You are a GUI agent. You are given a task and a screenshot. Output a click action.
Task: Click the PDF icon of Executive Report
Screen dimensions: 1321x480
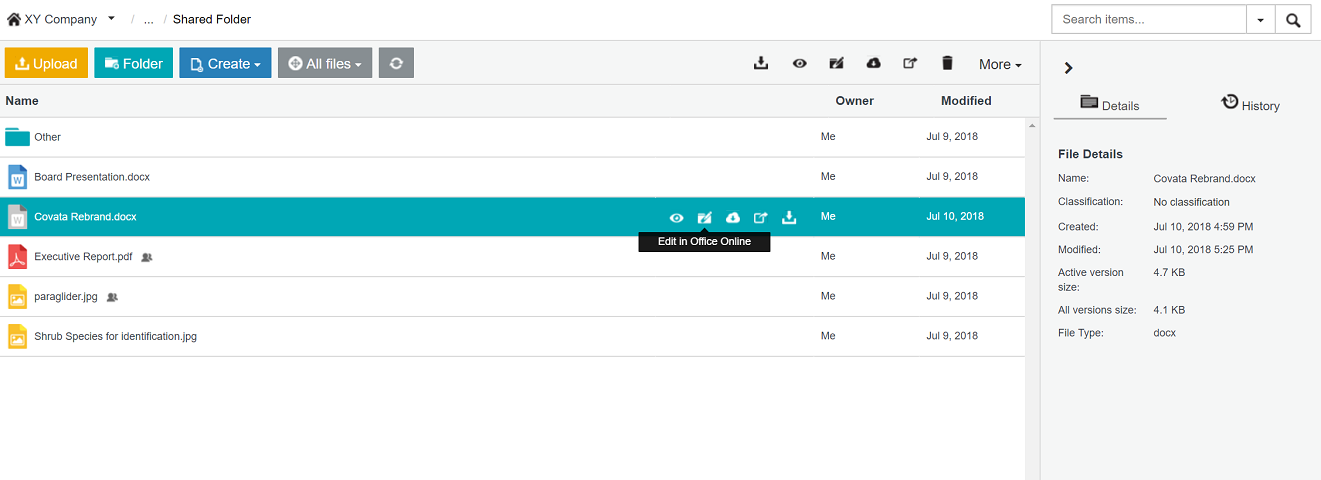click(x=17, y=257)
